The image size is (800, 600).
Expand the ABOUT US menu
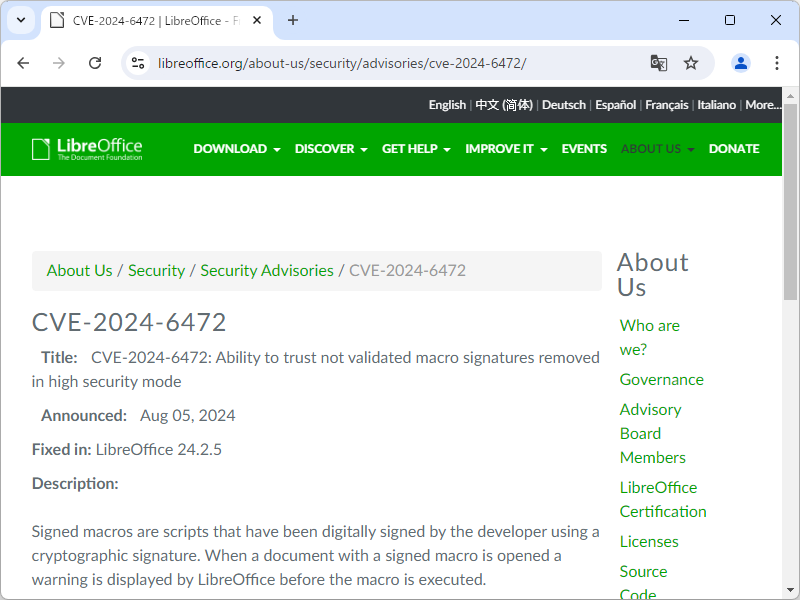pyautogui.click(x=658, y=149)
